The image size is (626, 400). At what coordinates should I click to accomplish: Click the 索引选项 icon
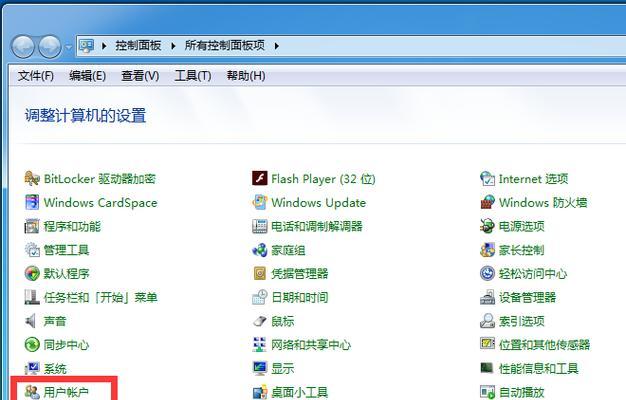point(487,321)
